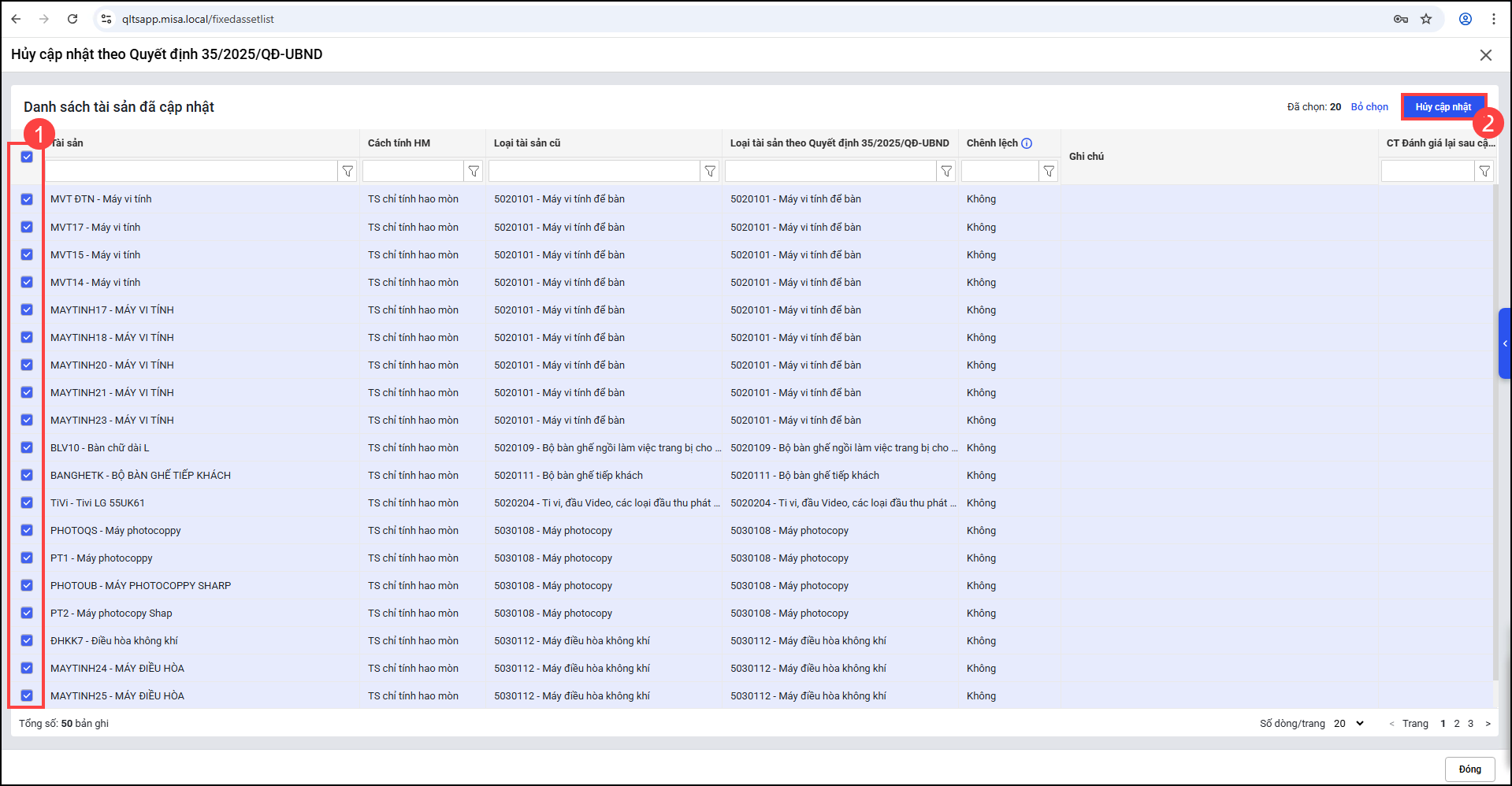Reload the page using browser refresh icon
This screenshot has width=1512, height=786.
click(72, 19)
